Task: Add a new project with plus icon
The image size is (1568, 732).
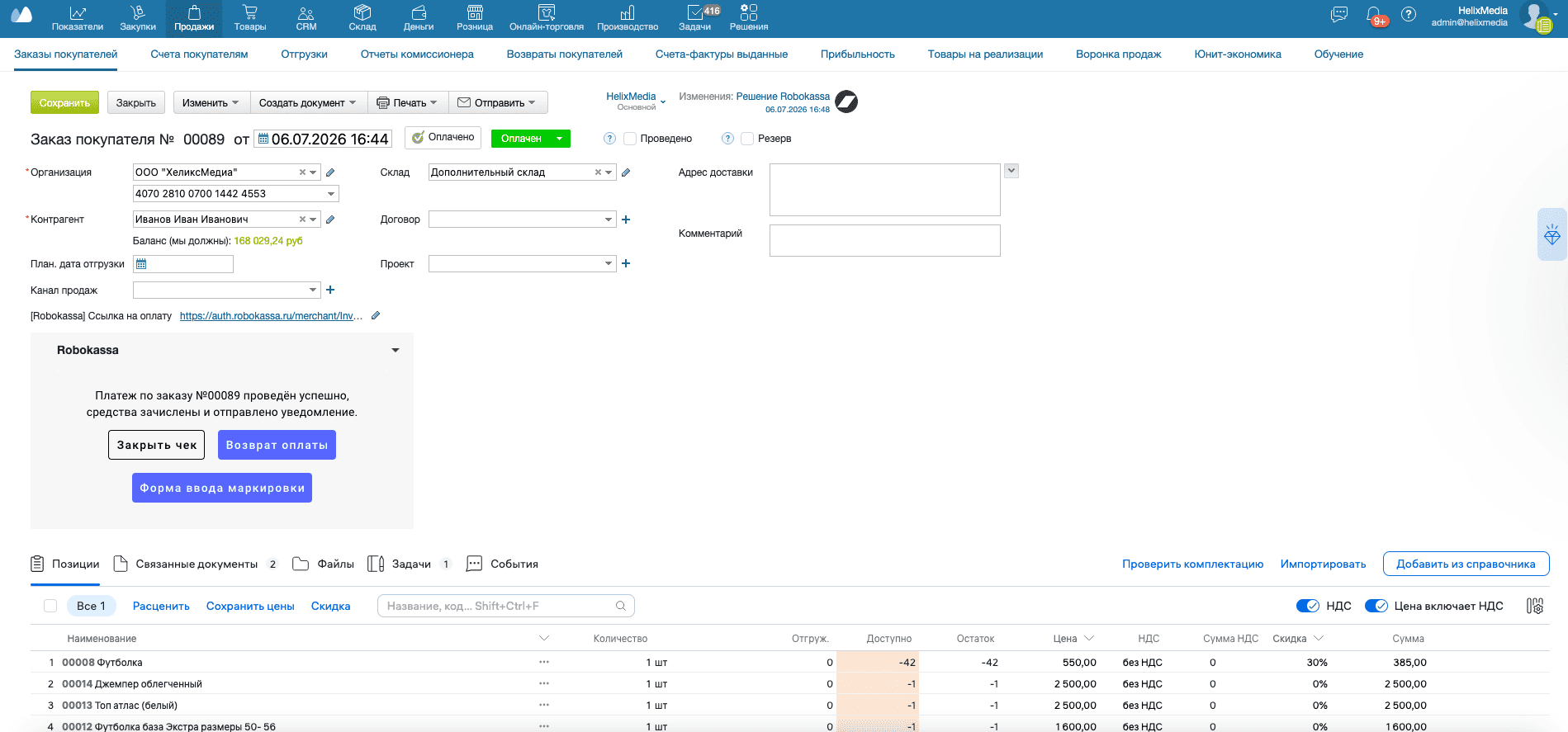Action: coord(626,263)
